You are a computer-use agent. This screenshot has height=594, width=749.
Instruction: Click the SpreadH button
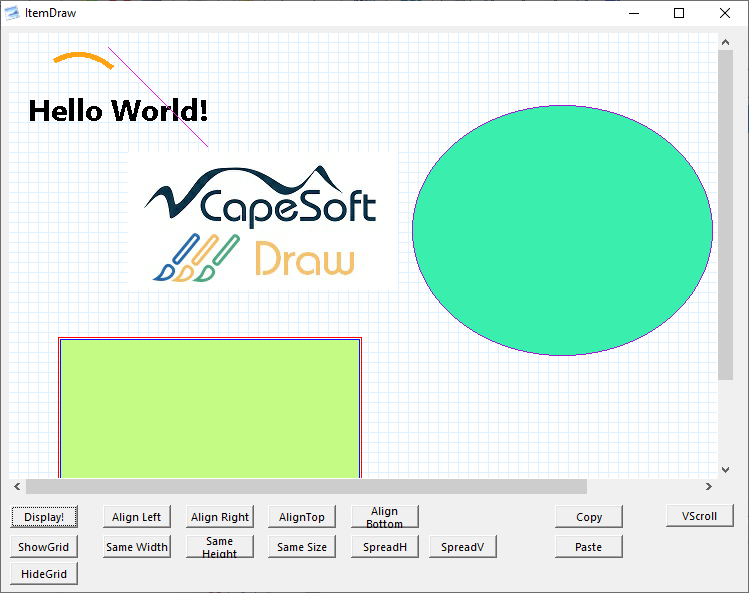coord(385,547)
